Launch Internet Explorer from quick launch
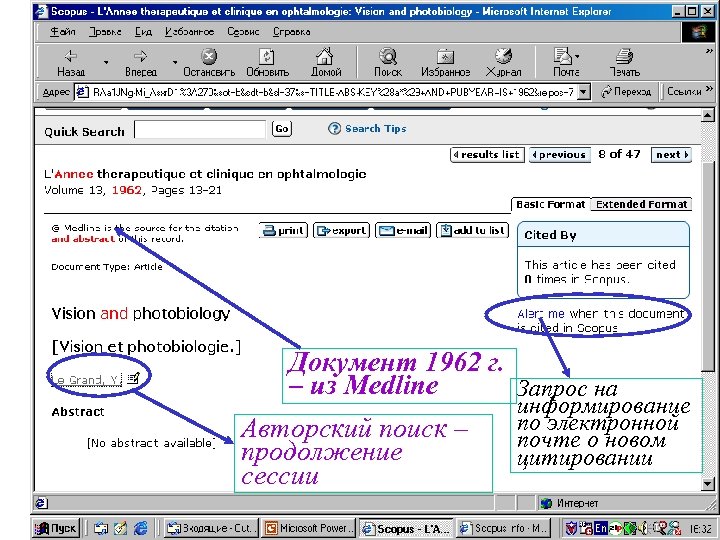Viewport: 720px width, 540px height. coord(141,529)
